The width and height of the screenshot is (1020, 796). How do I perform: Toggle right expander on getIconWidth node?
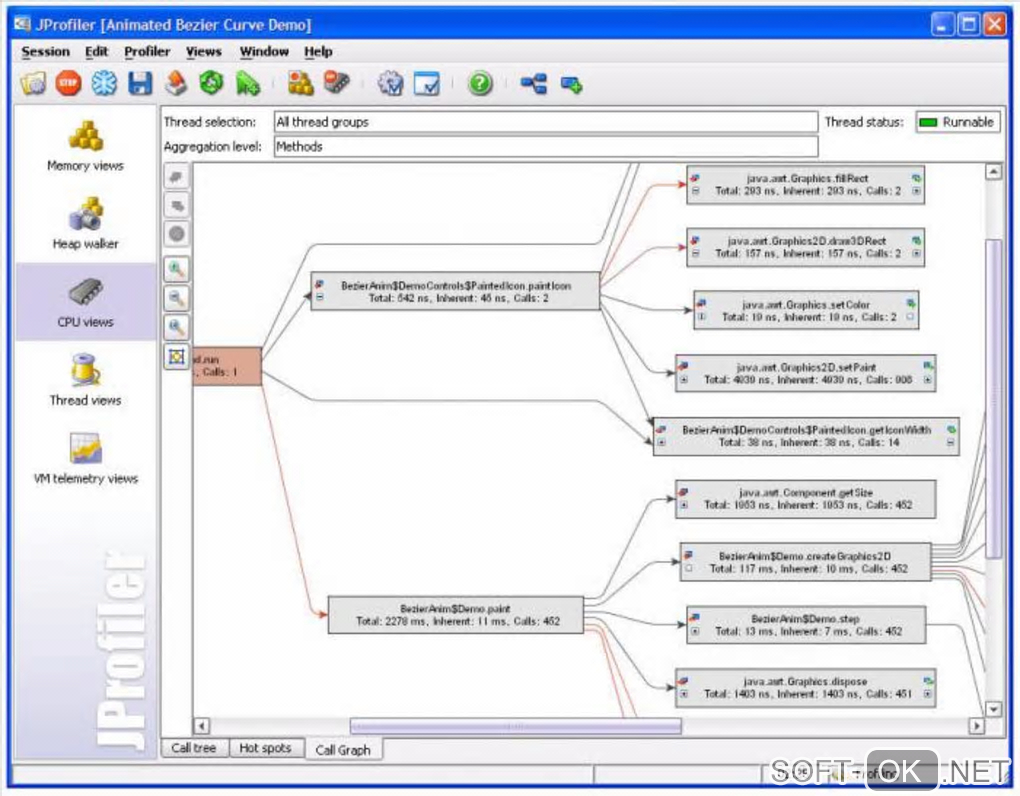click(x=950, y=442)
